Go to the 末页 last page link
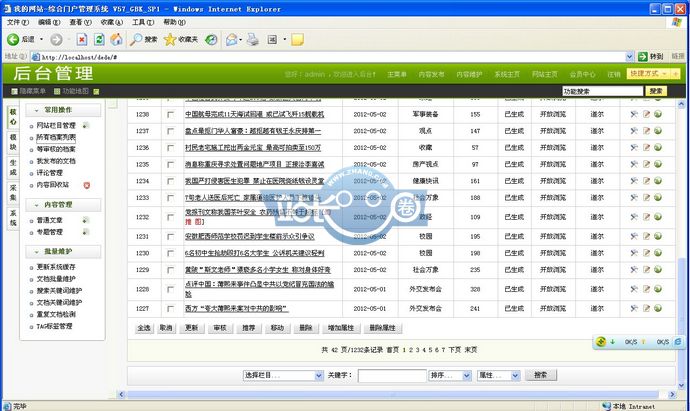 click(471, 350)
